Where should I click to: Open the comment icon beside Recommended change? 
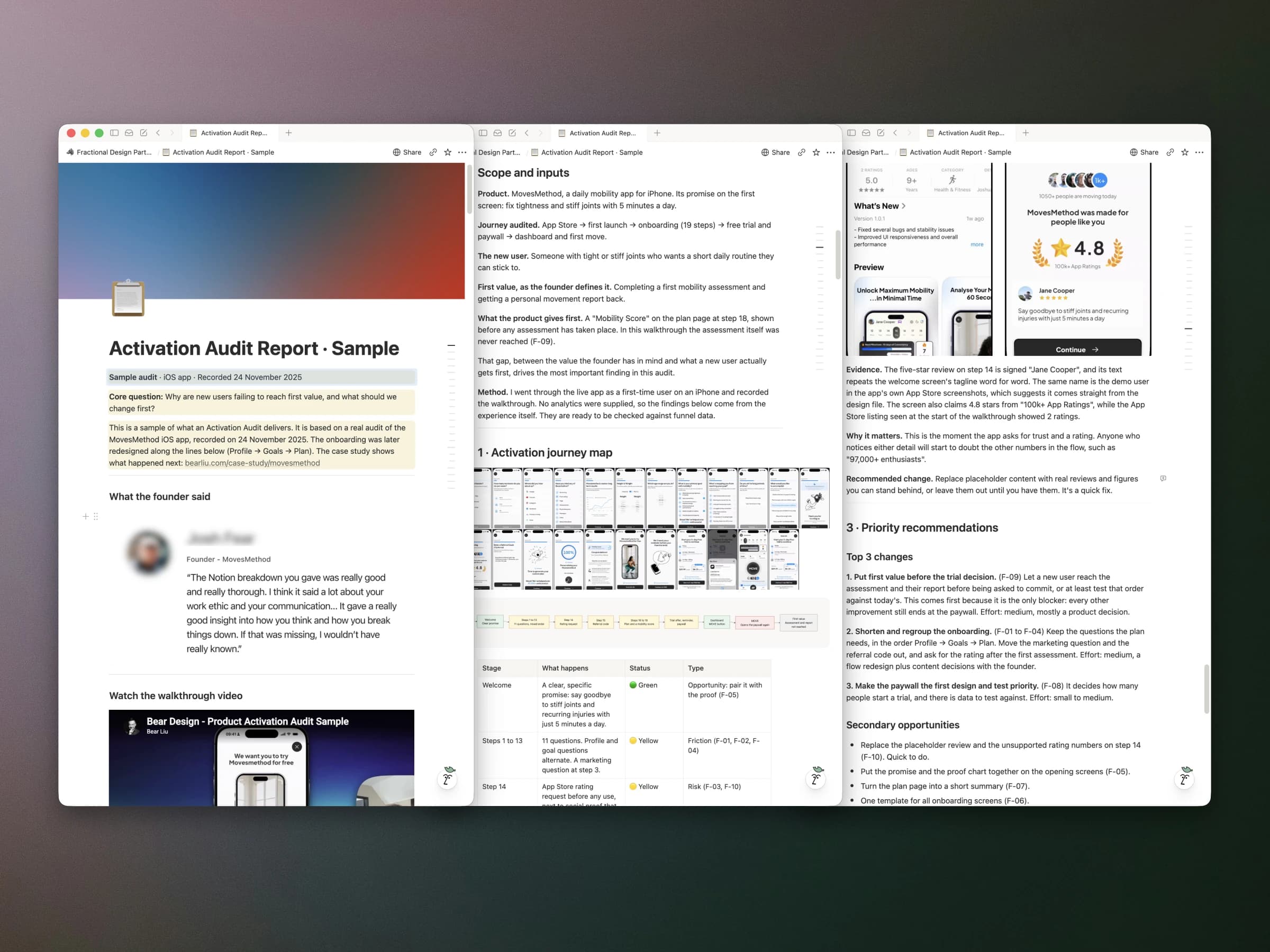coord(1163,478)
